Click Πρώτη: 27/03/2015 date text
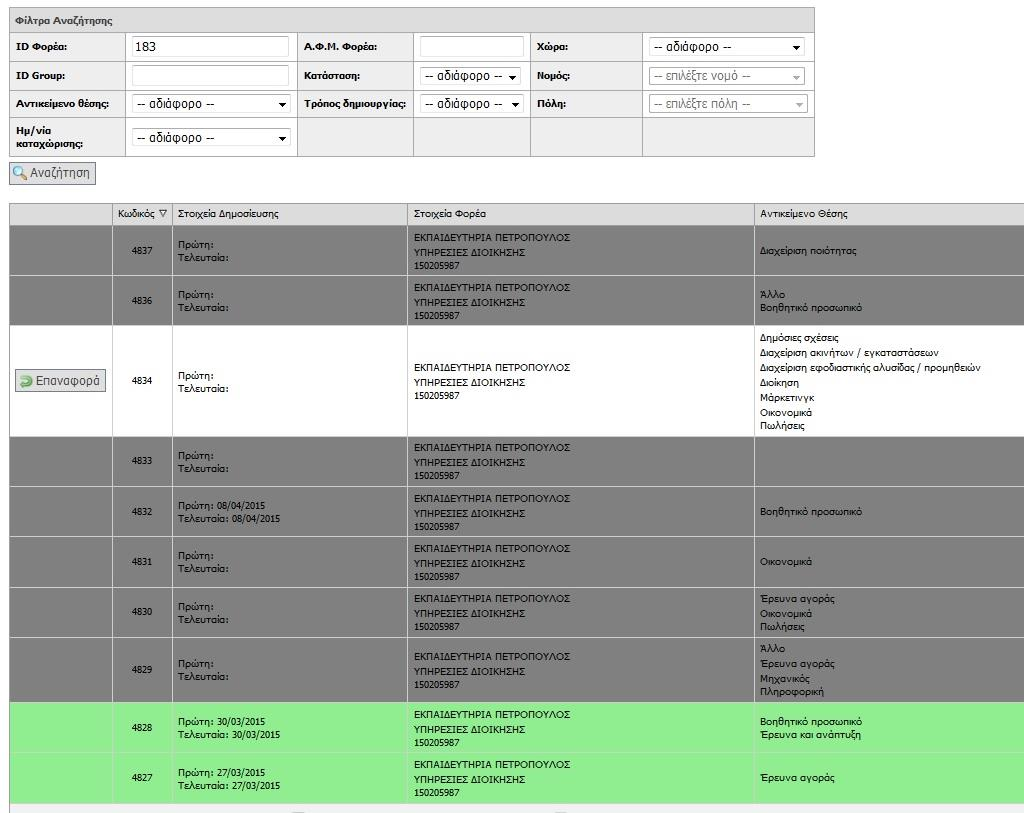Viewport: 1024px width, 813px height. pyautogui.click(x=221, y=773)
